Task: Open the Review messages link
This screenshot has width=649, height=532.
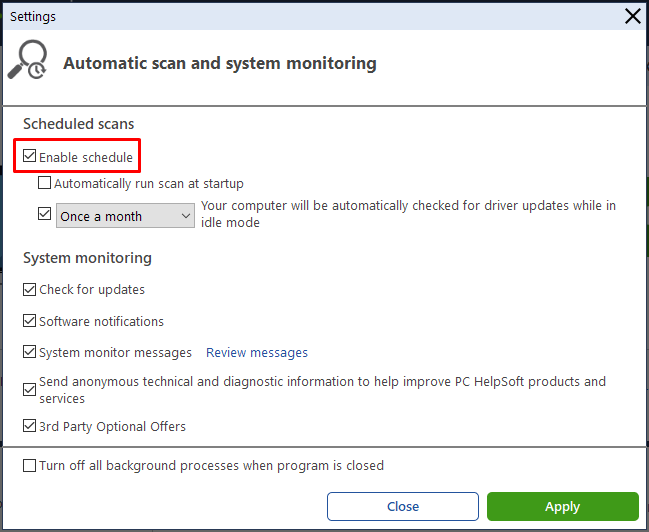Action: [x=257, y=352]
